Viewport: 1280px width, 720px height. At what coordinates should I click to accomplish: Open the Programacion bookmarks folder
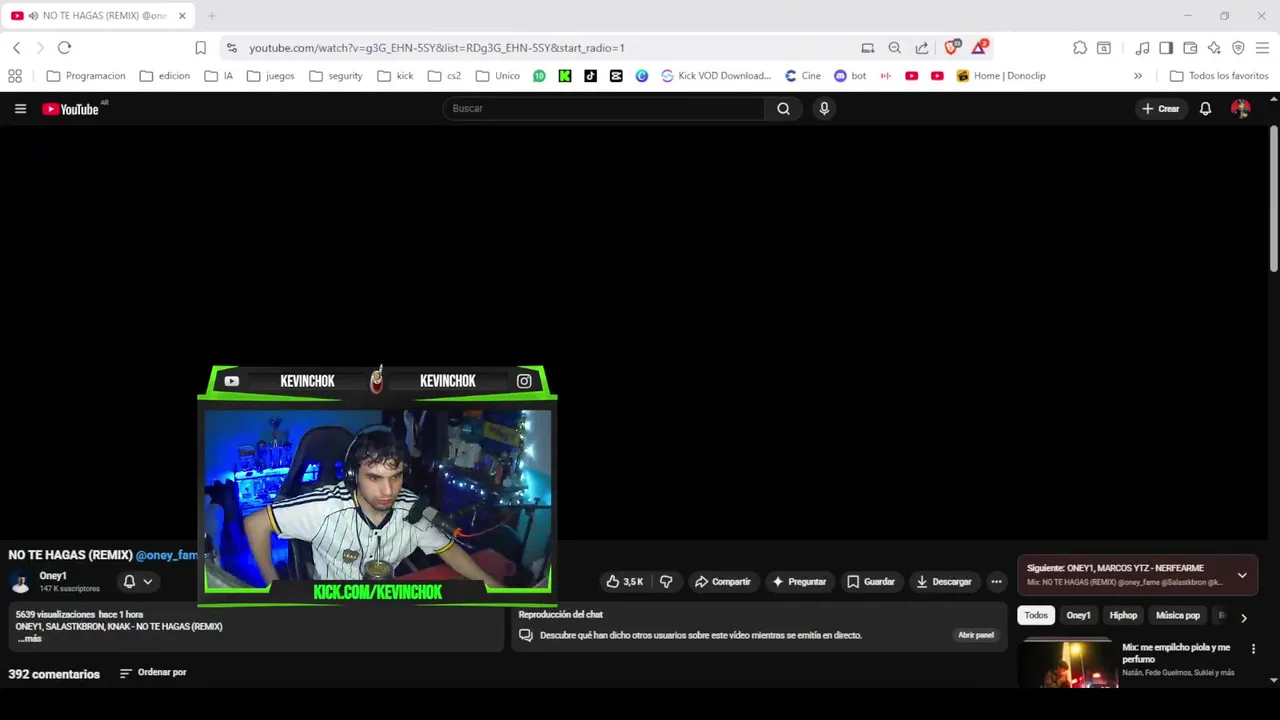click(86, 76)
